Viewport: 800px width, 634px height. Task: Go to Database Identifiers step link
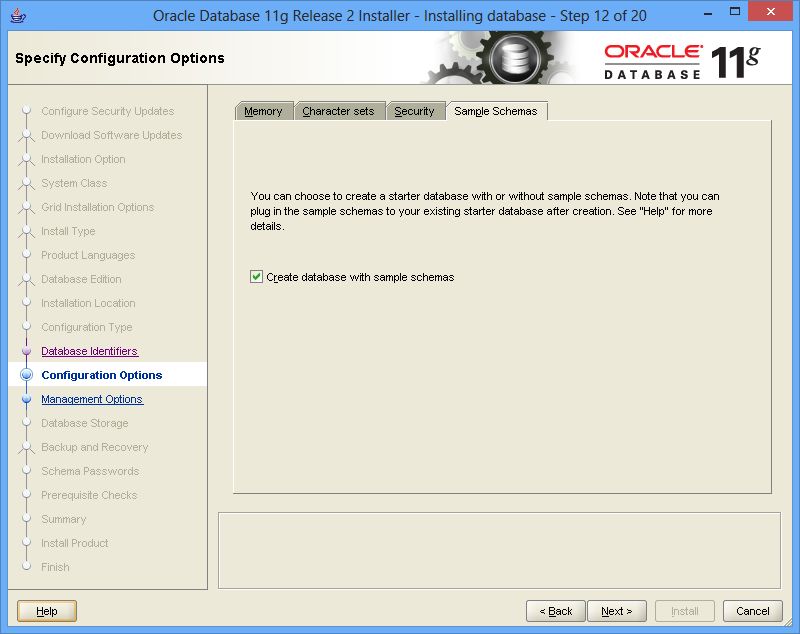point(89,351)
